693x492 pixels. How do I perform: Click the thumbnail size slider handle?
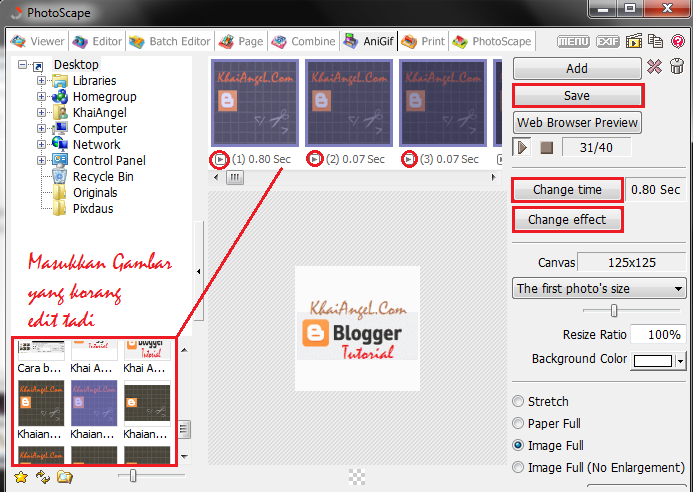point(133,476)
